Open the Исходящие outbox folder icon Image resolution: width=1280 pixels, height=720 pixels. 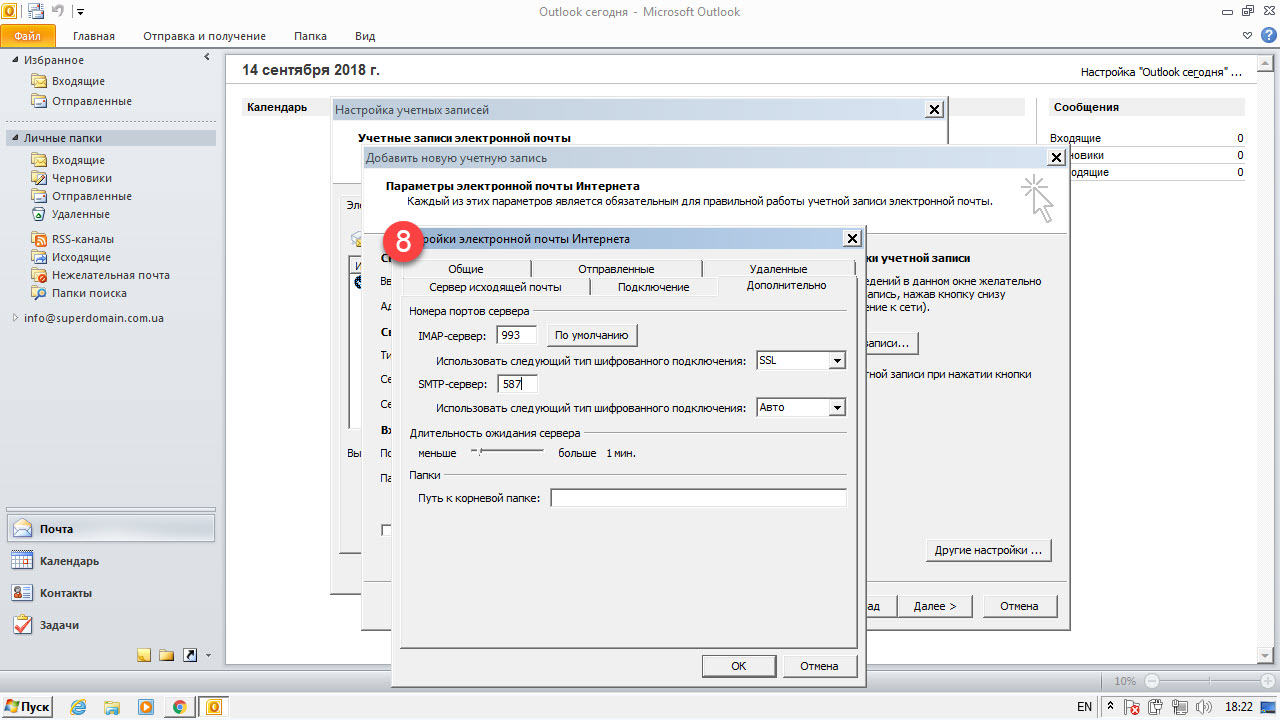click(39, 257)
